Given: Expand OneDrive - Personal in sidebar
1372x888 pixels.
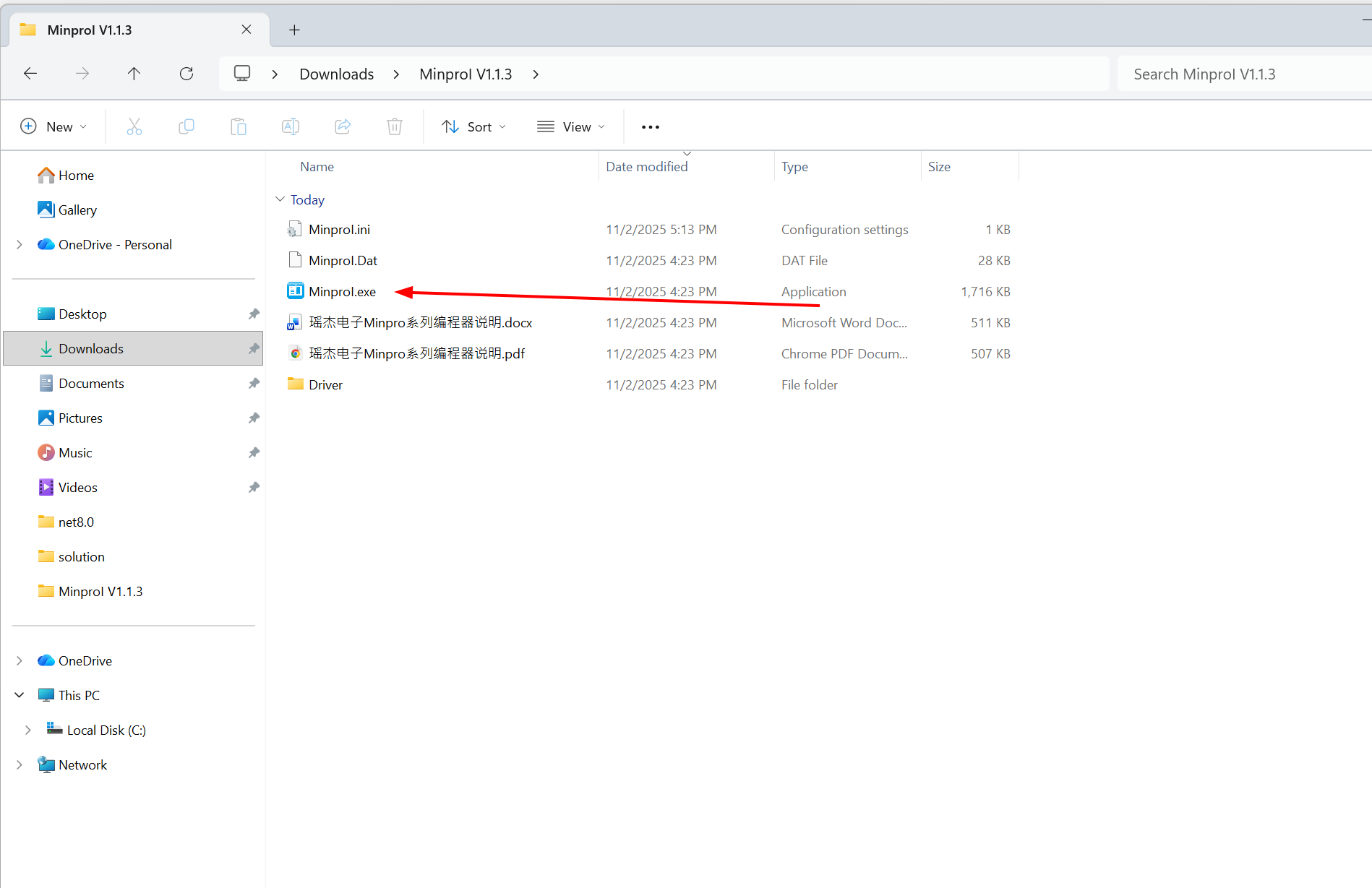Looking at the screenshot, I should tap(20, 245).
